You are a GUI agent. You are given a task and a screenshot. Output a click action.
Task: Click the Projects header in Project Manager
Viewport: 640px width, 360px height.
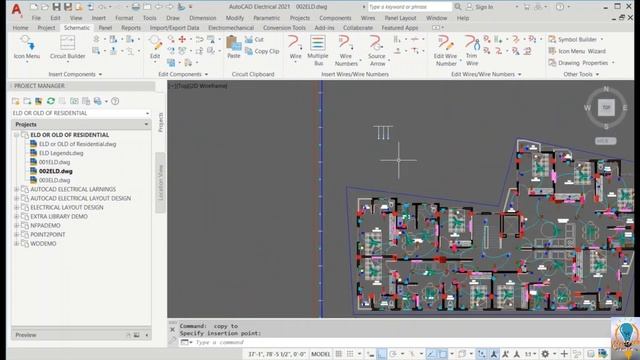pos(81,124)
